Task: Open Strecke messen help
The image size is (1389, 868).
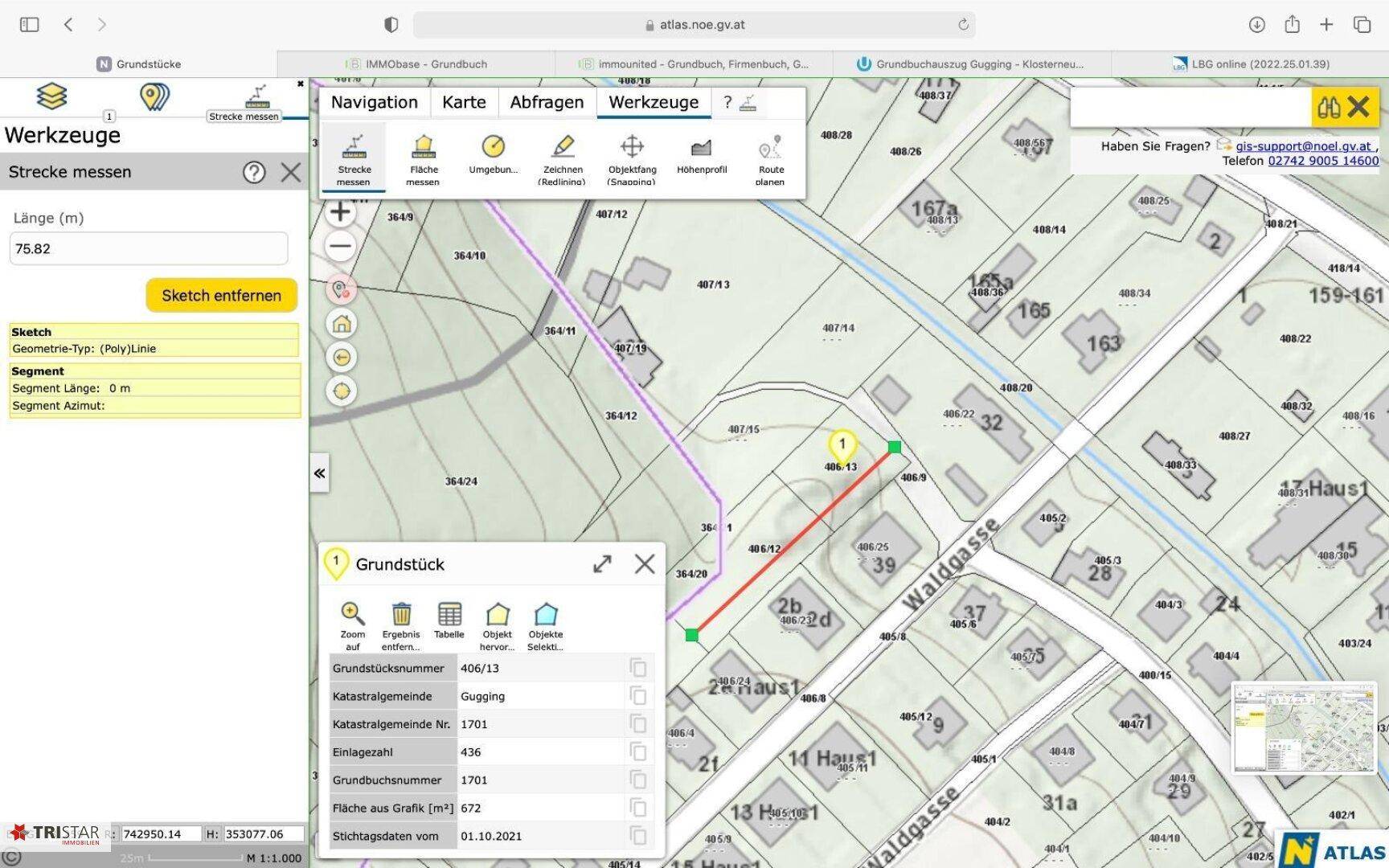Action: click(254, 172)
